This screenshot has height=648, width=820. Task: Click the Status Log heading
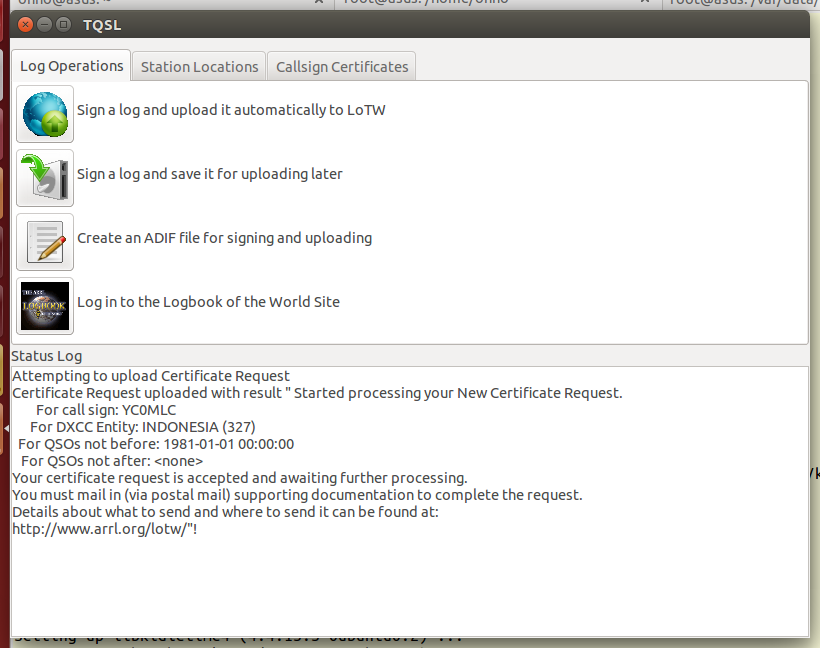47,356
